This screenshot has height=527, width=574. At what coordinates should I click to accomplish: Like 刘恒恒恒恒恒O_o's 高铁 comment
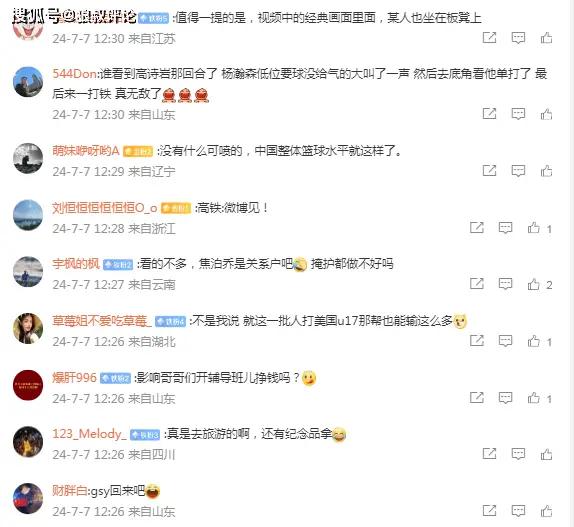pos(533,228)
